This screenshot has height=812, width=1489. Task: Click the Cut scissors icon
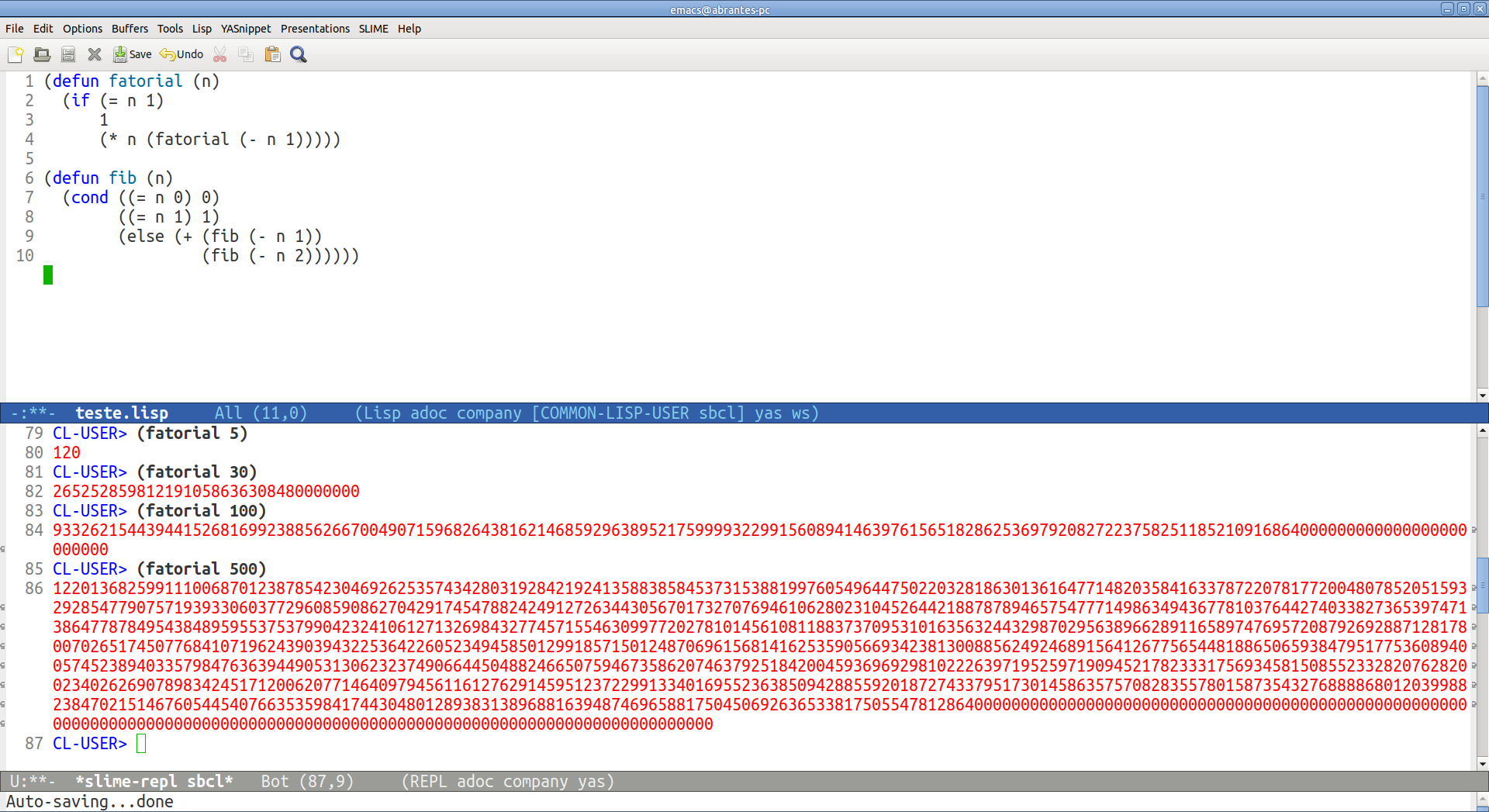pyautogui.click(x=220, y=54)
